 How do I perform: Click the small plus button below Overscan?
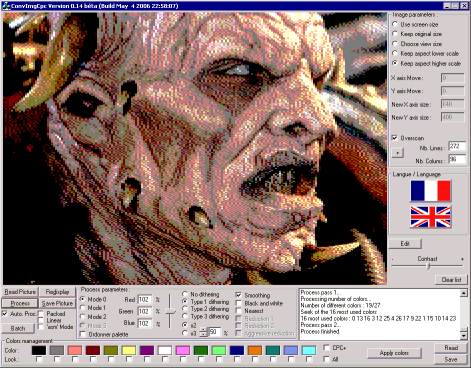pyautogui.click(x=397, y=153)
